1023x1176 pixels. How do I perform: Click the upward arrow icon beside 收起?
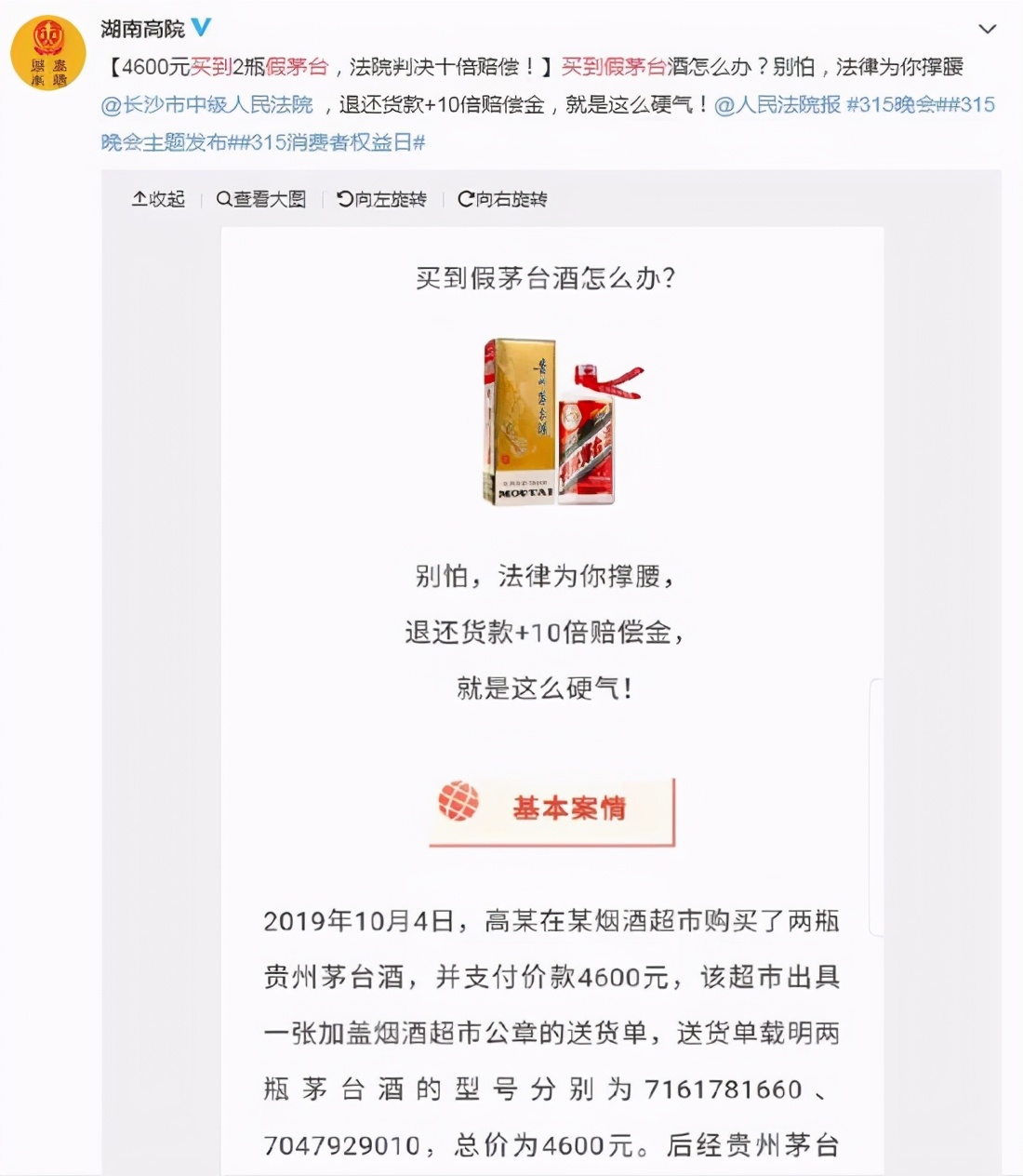pyautogui.click(x=139, y=199)
